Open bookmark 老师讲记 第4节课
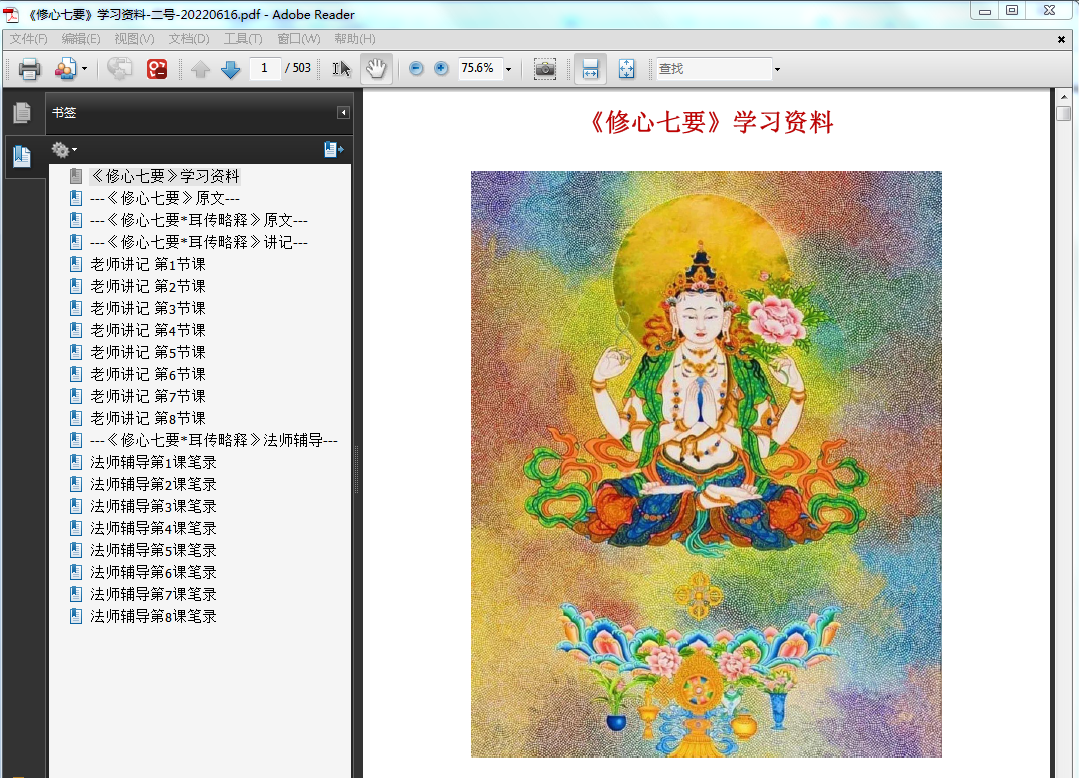Viewport: 1079px width, 778px height. 148,330
